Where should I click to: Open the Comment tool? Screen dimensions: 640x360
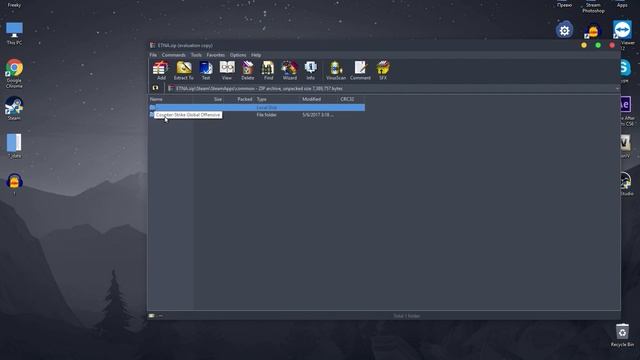point(360,70)
